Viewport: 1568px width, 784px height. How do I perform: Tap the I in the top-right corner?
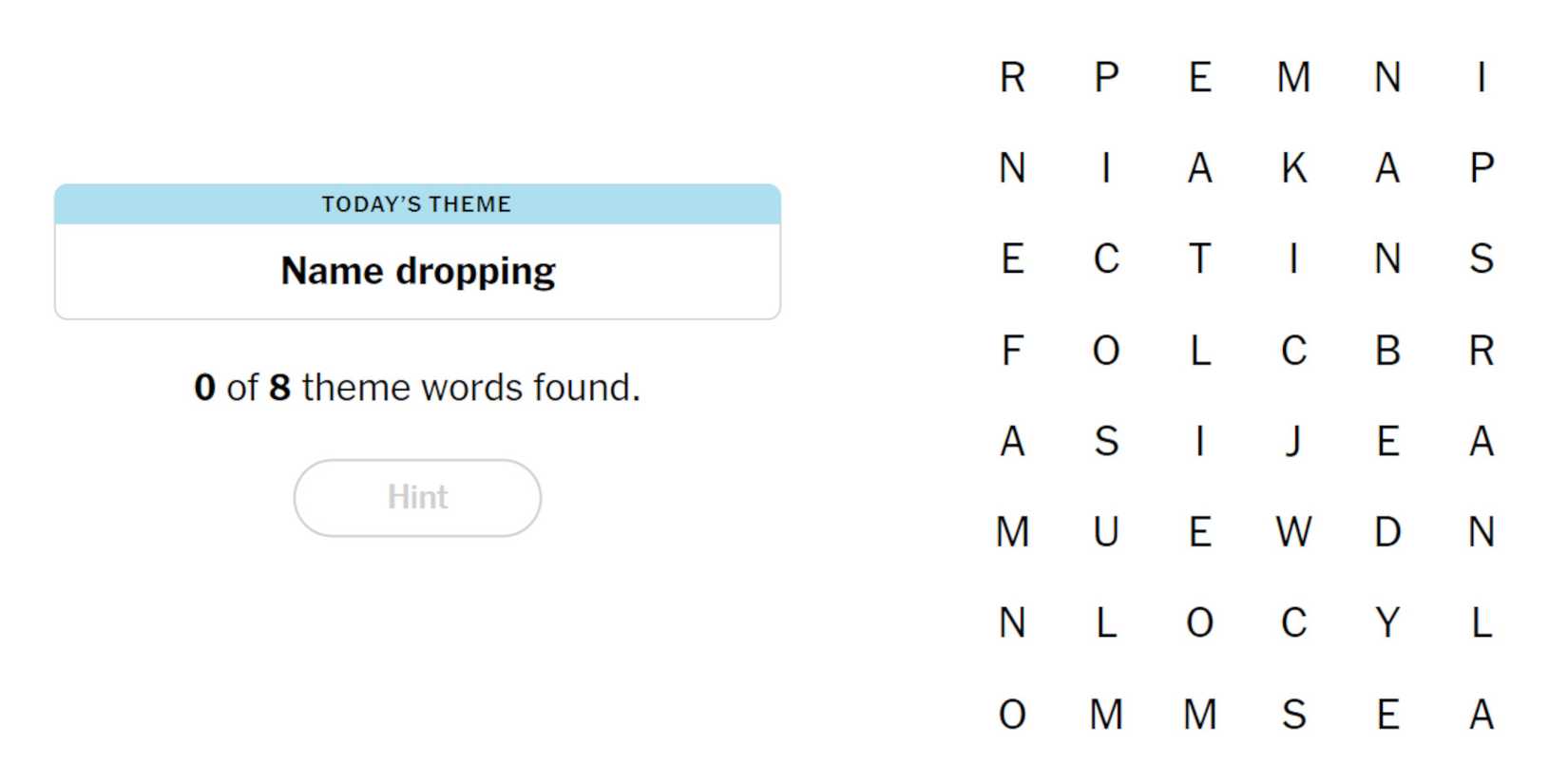[x=1481, y=77]
